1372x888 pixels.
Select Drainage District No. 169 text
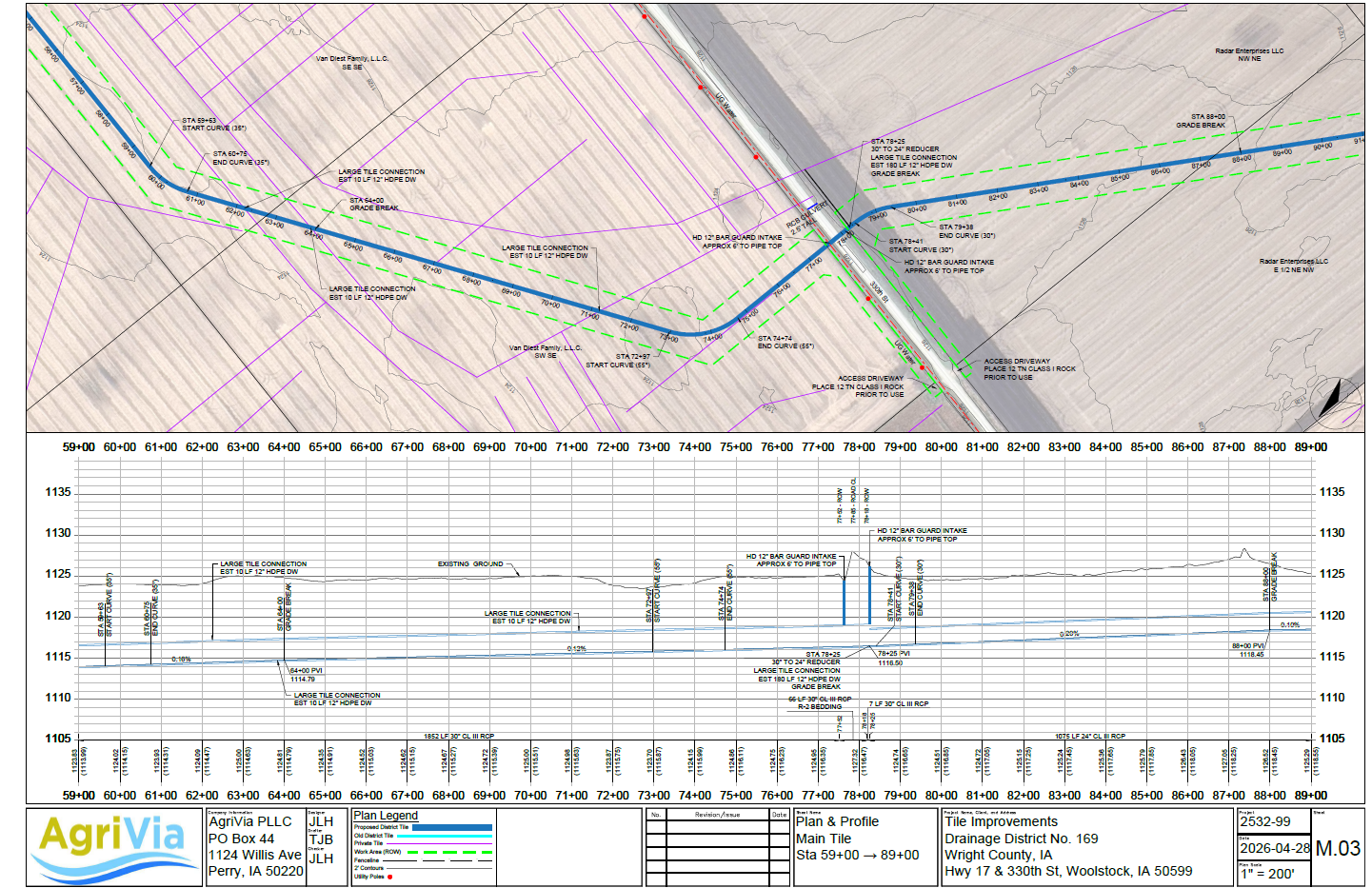point(1021,839)
